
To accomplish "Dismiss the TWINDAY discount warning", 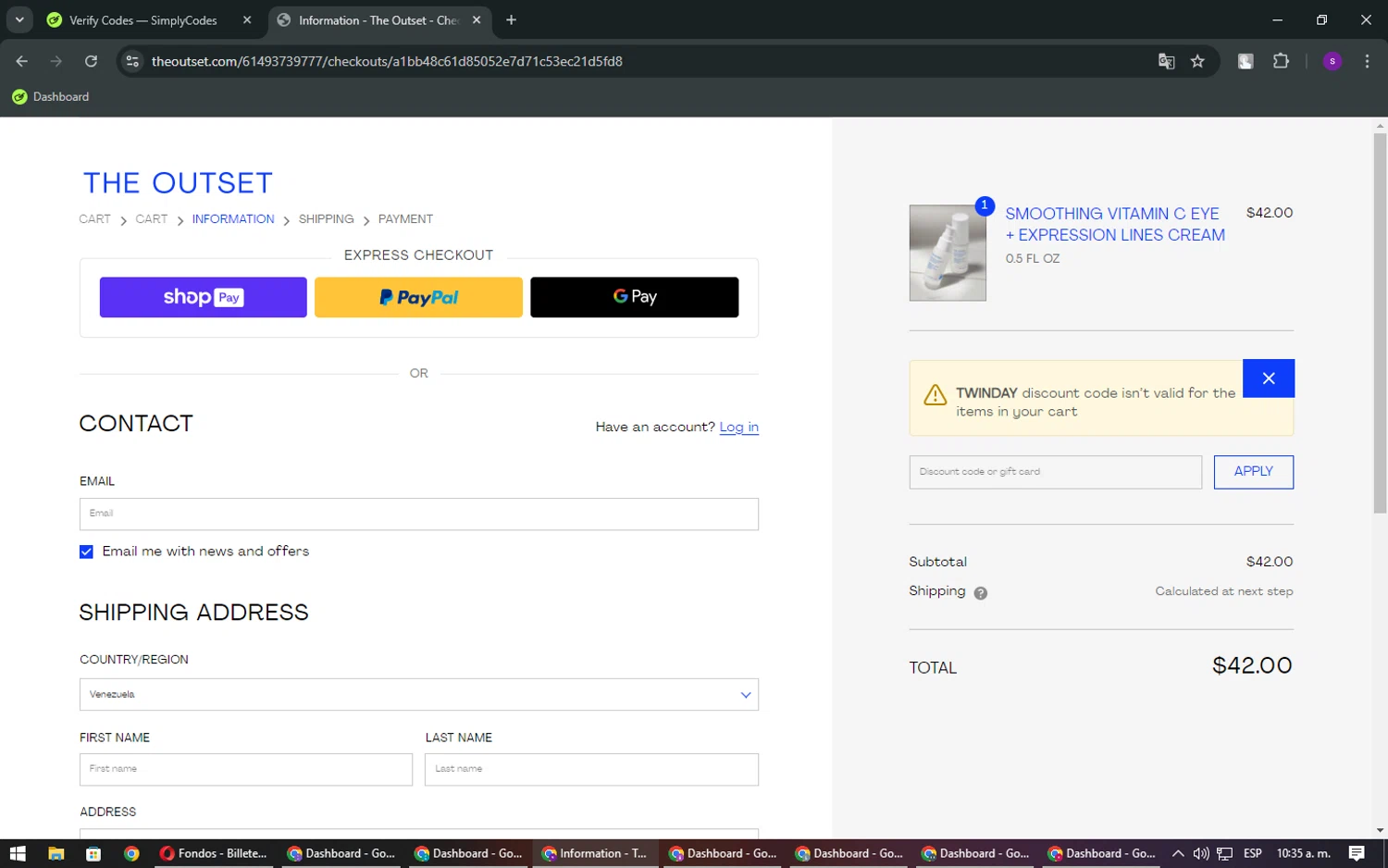I will coord(1269,378).
